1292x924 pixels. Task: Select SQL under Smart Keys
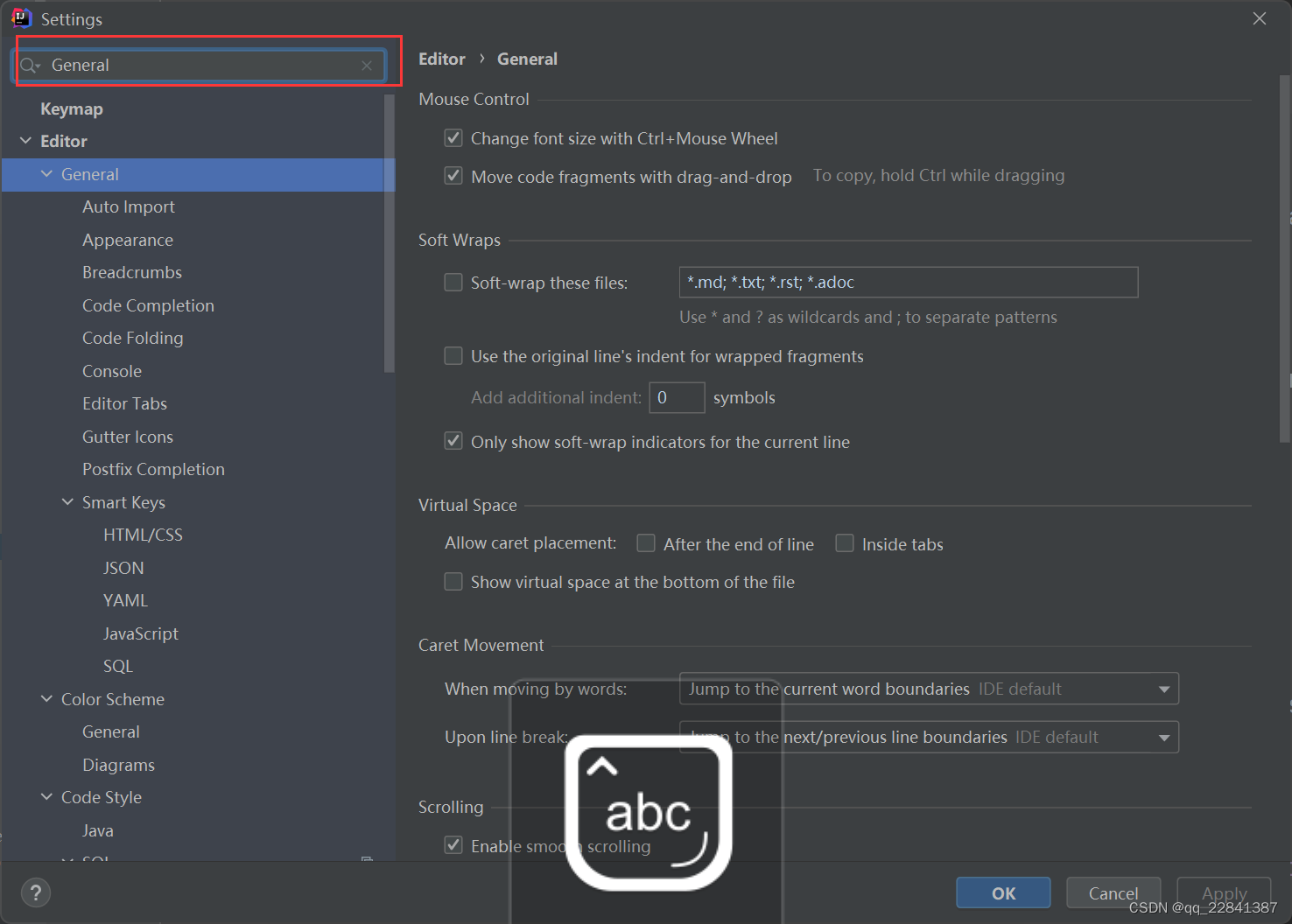118,666
